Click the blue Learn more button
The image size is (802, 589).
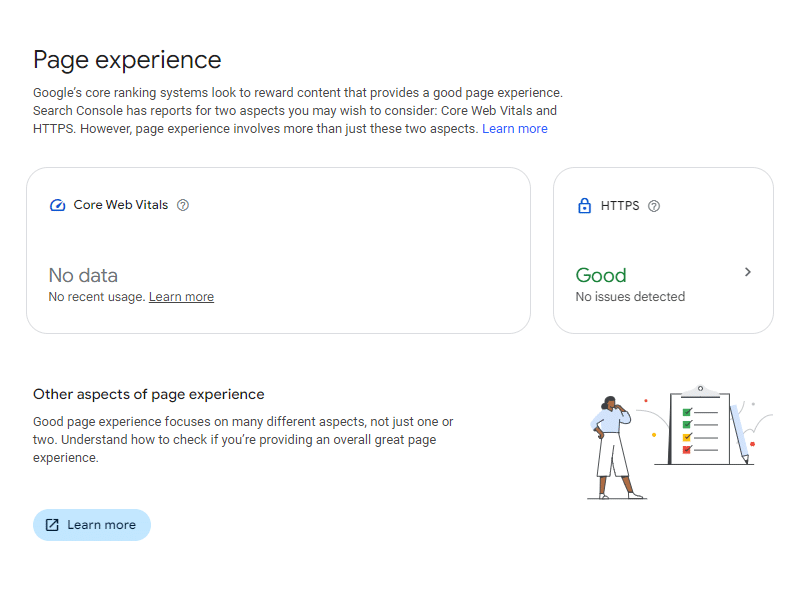click(x=92, y=525)
